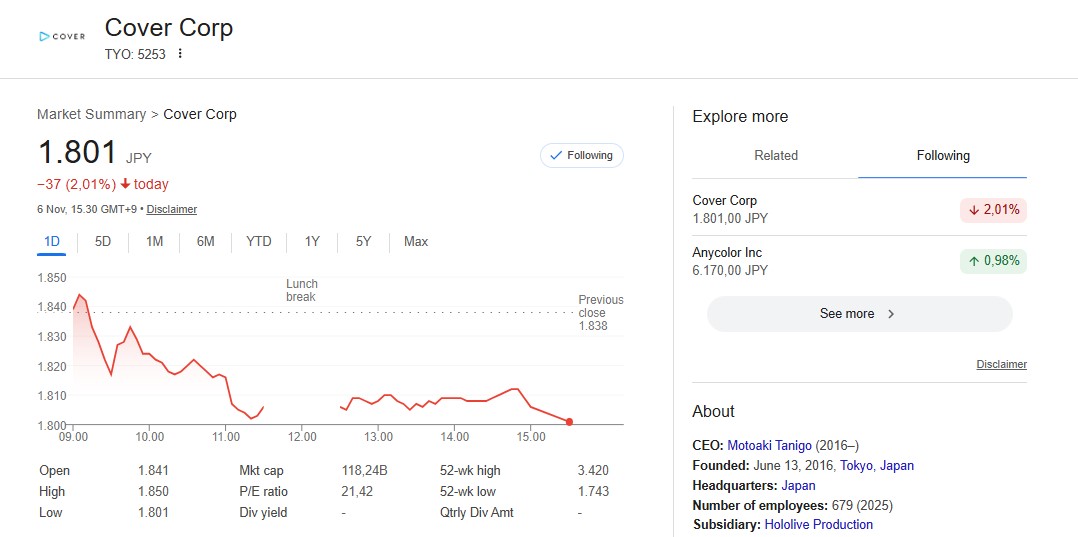Click the red endpoint marker on the chart
The image size is (1078, 537).
point(569,422)
